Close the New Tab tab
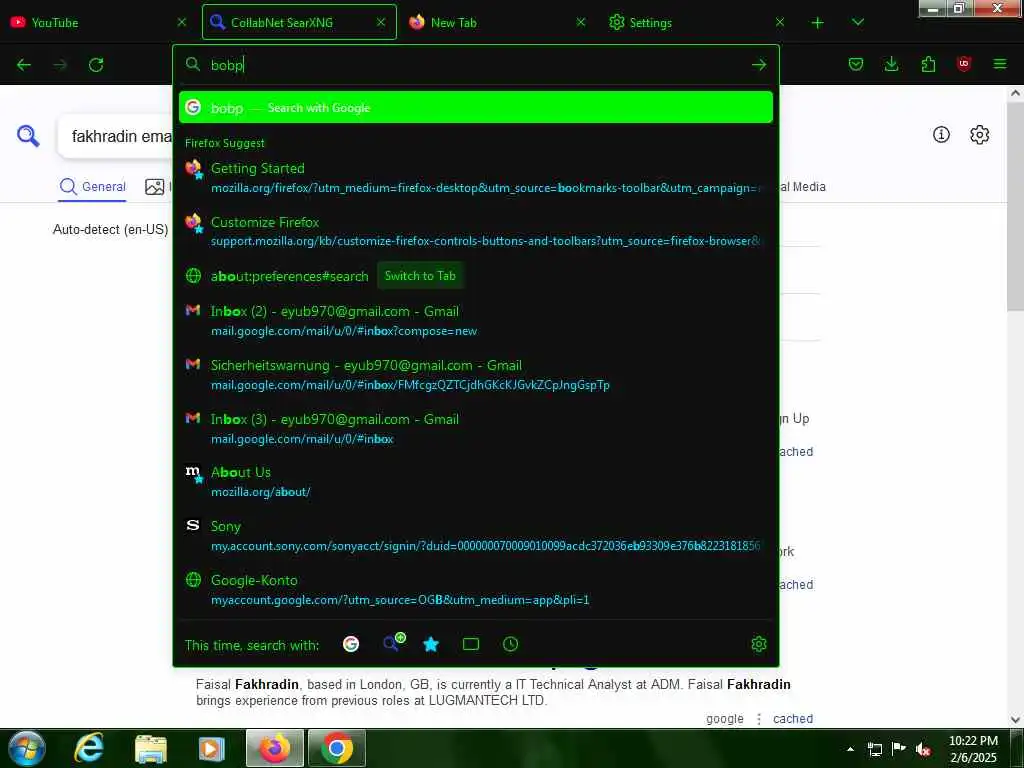 click(581, 22)
